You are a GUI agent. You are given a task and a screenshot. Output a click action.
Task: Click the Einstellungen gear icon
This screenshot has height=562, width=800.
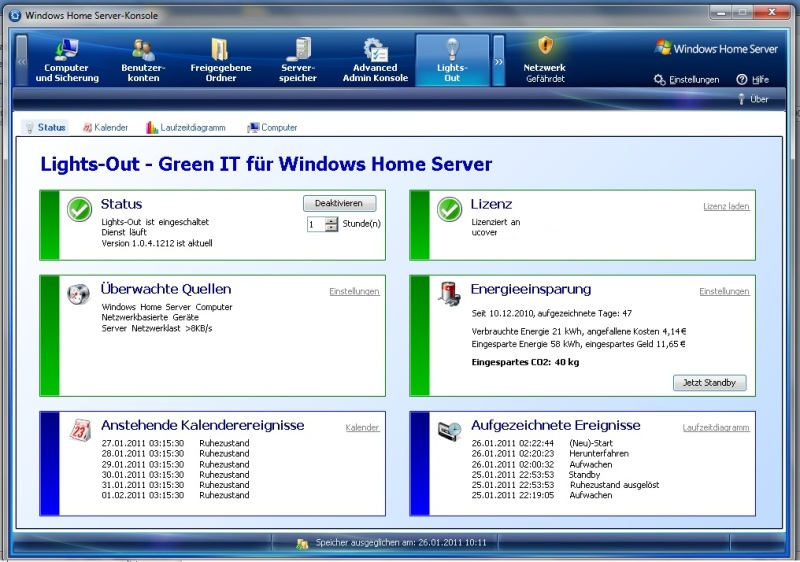(660, 80)
